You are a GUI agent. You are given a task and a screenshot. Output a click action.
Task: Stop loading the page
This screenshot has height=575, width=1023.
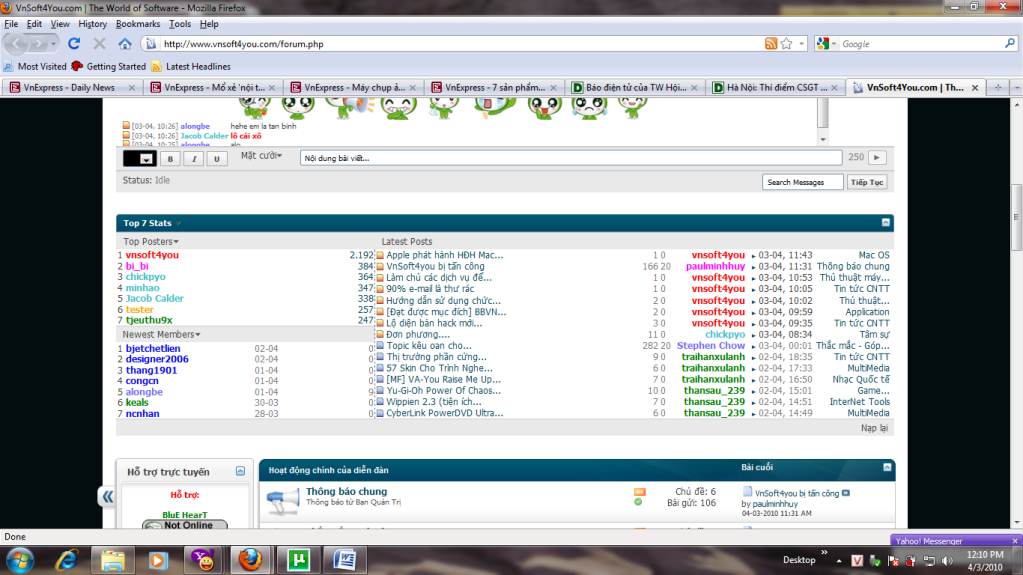(99, 44)
